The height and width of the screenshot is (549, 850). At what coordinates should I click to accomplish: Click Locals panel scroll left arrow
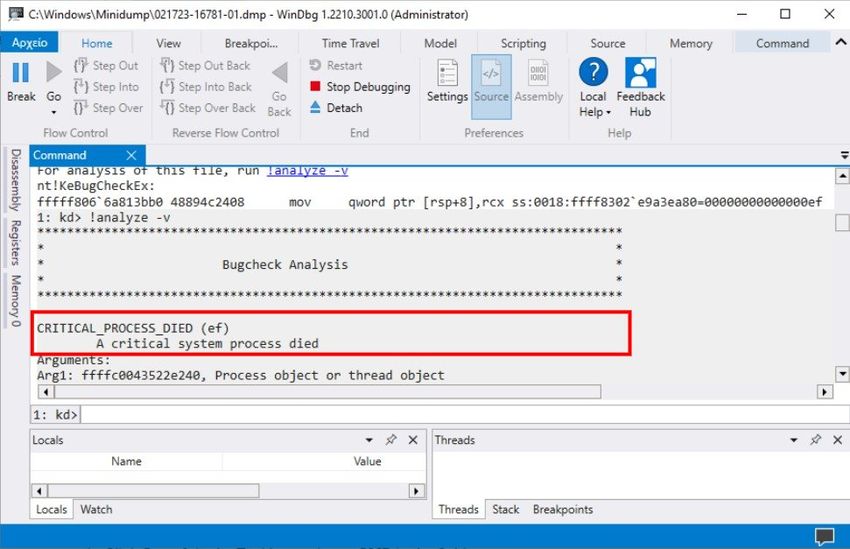[x=38, y=491]
